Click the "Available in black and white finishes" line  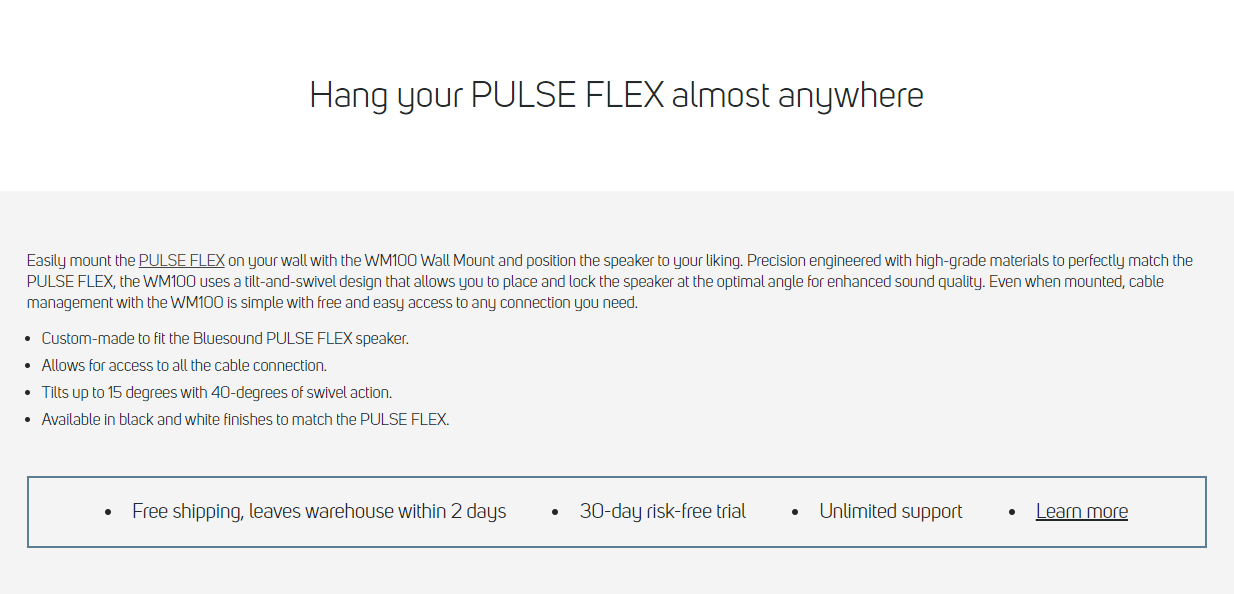[x=245, y=420]
